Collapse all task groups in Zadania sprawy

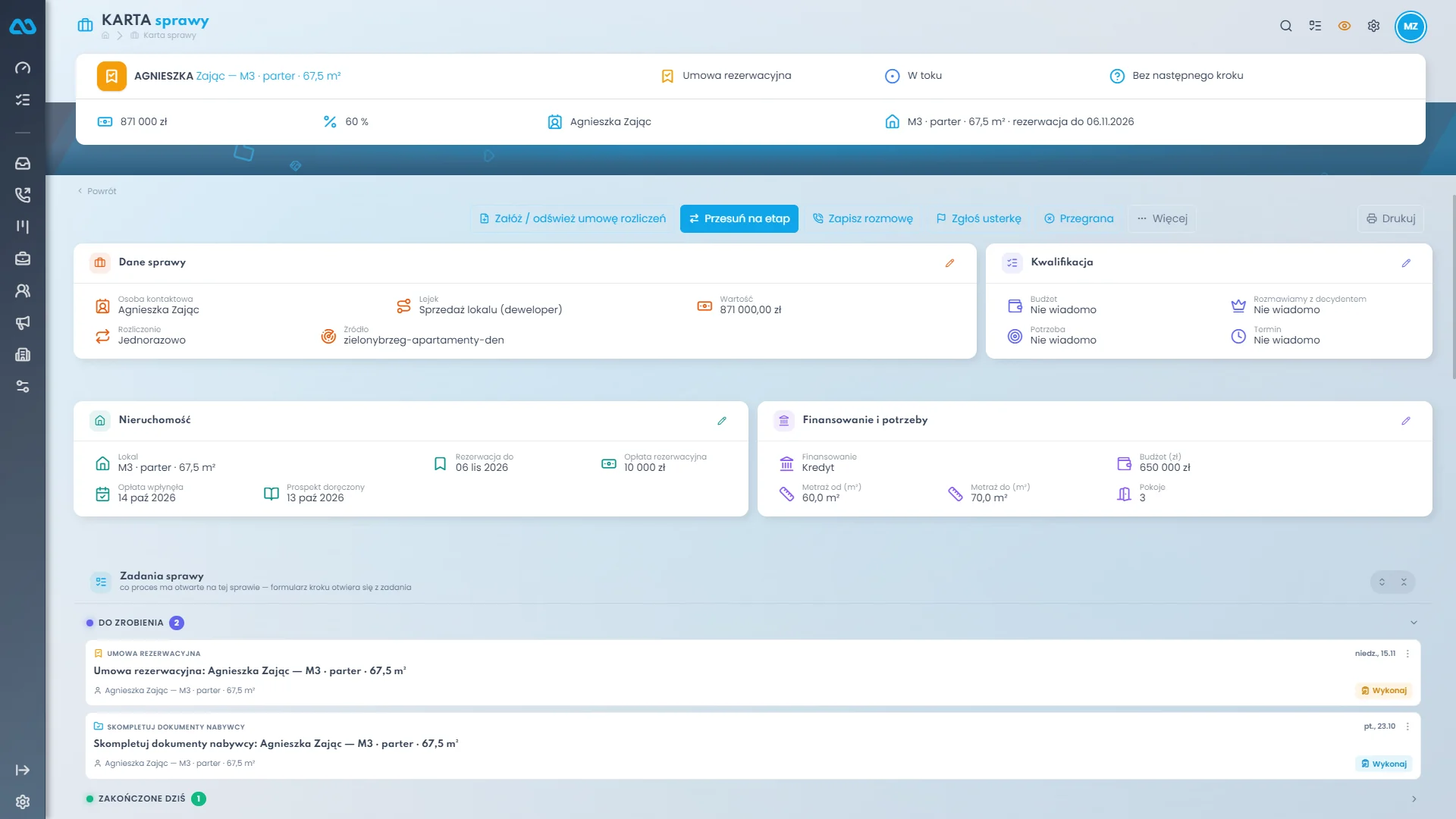[x=1404, y=582]
